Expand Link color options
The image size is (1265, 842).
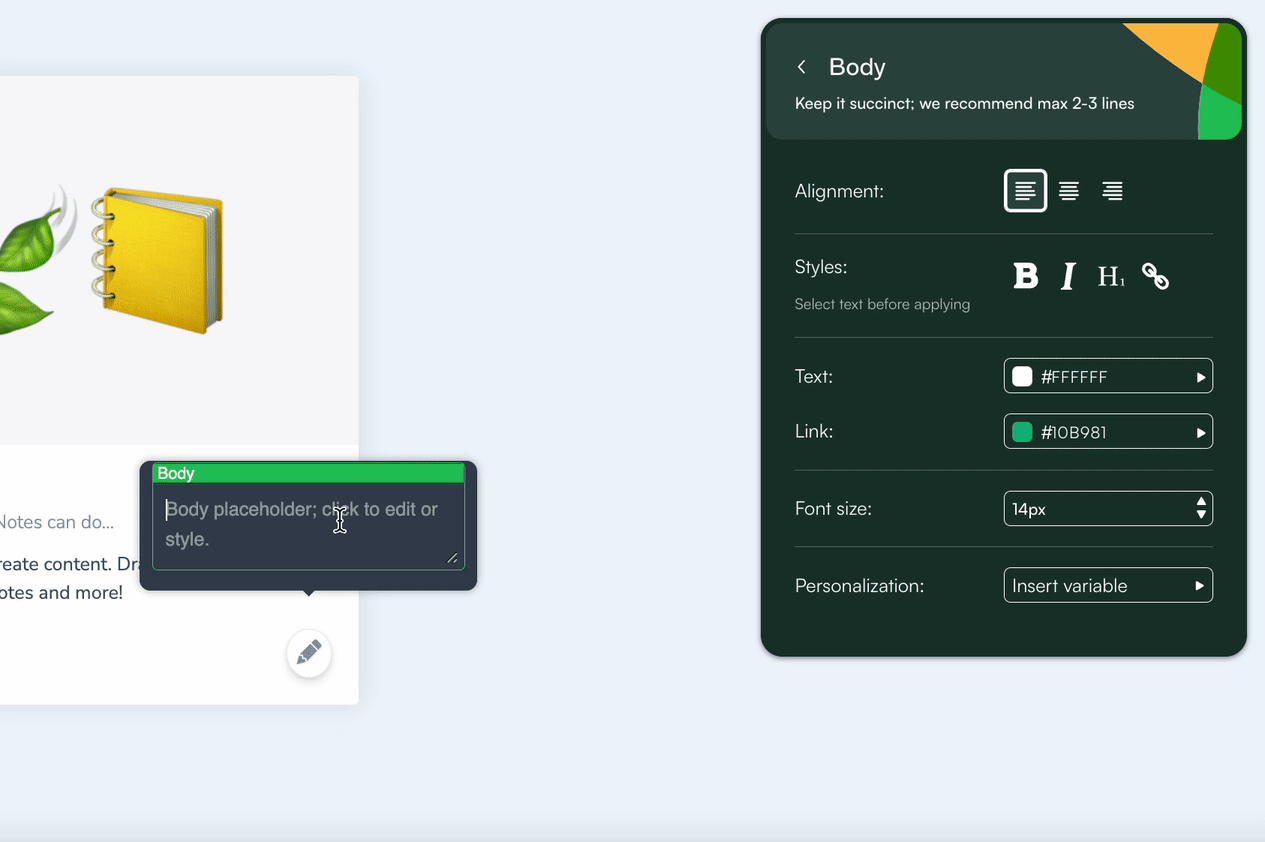point(1199,431)
